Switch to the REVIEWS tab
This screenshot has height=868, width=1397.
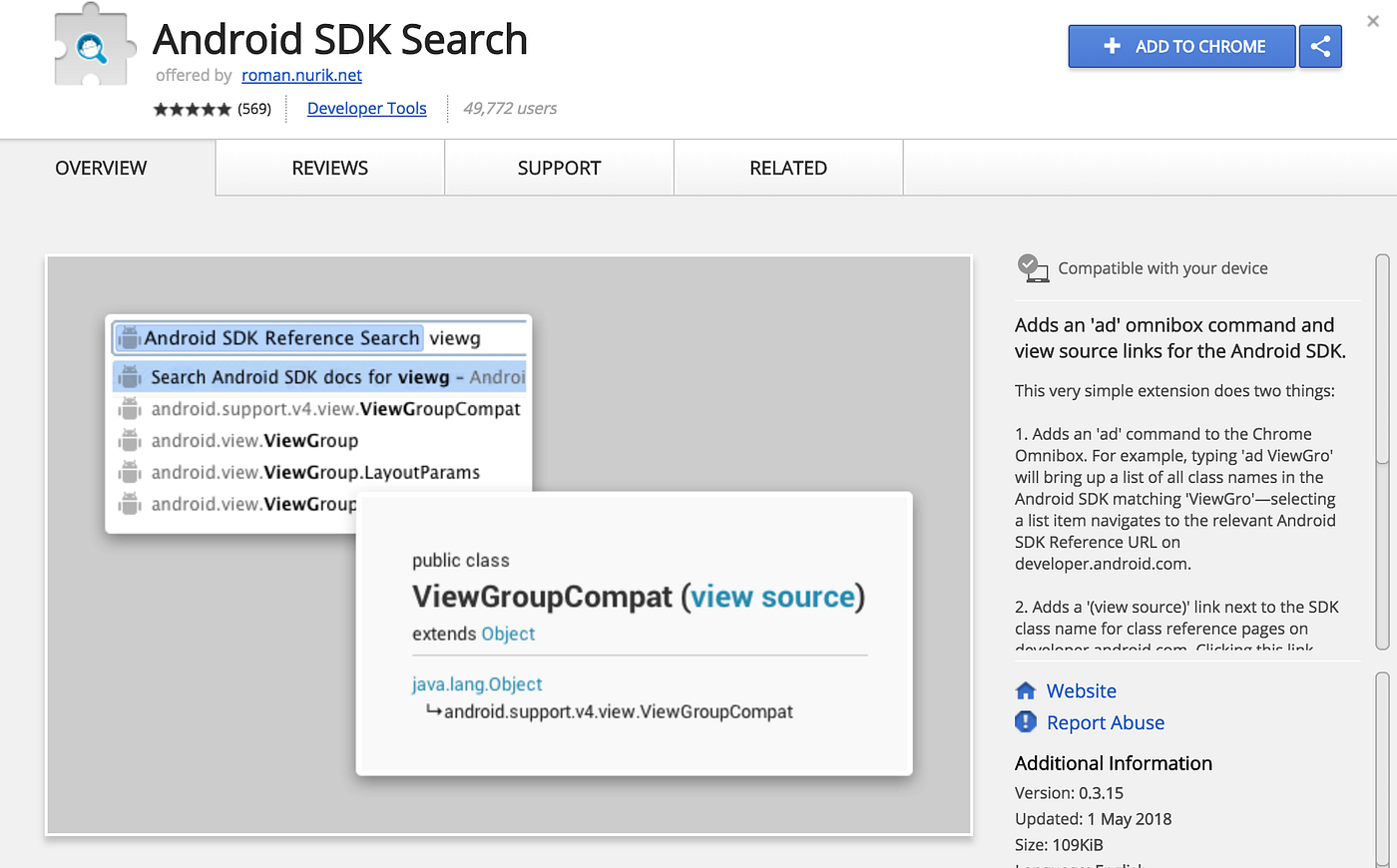[x=329, y=168]
